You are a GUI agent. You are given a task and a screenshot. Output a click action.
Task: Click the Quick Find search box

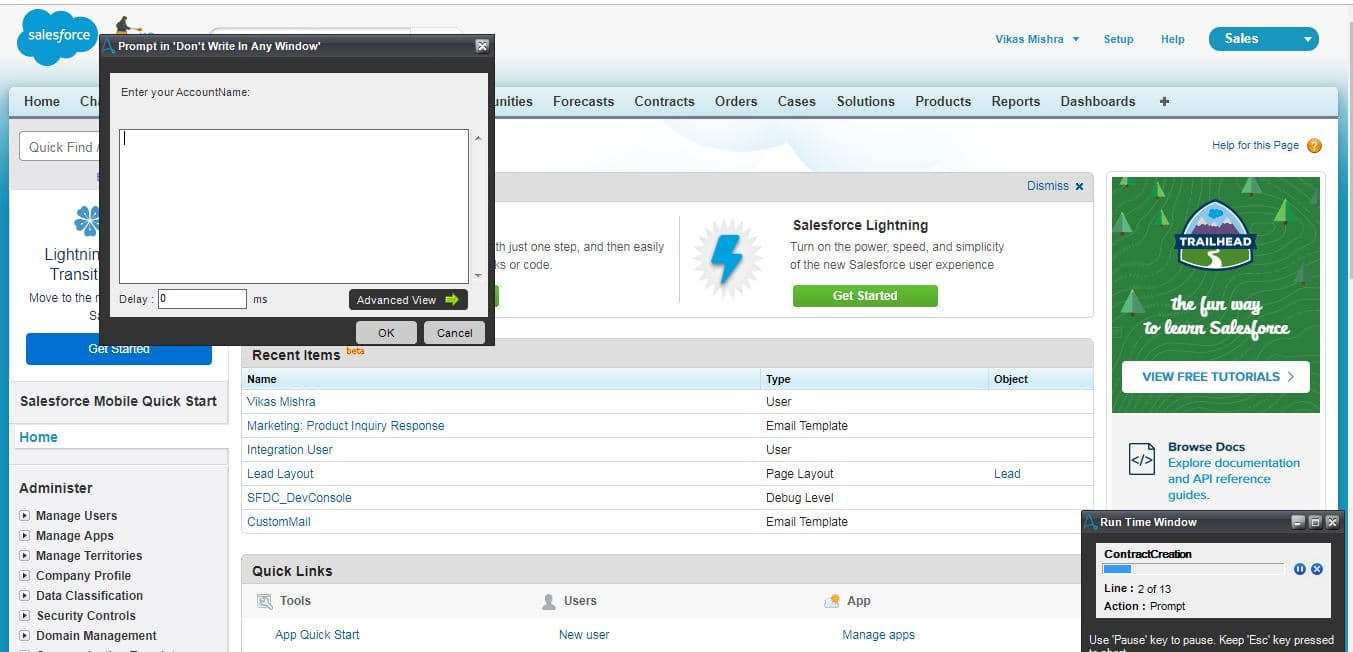pyautogui.click(x=62, y=147)
